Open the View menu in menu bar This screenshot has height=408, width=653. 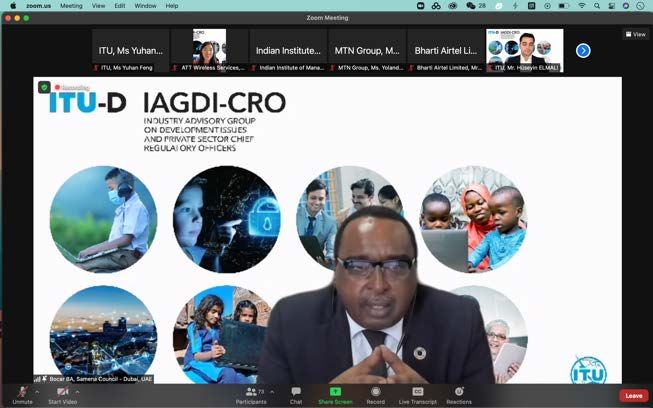pyautogui.click(x=98, y=6)
